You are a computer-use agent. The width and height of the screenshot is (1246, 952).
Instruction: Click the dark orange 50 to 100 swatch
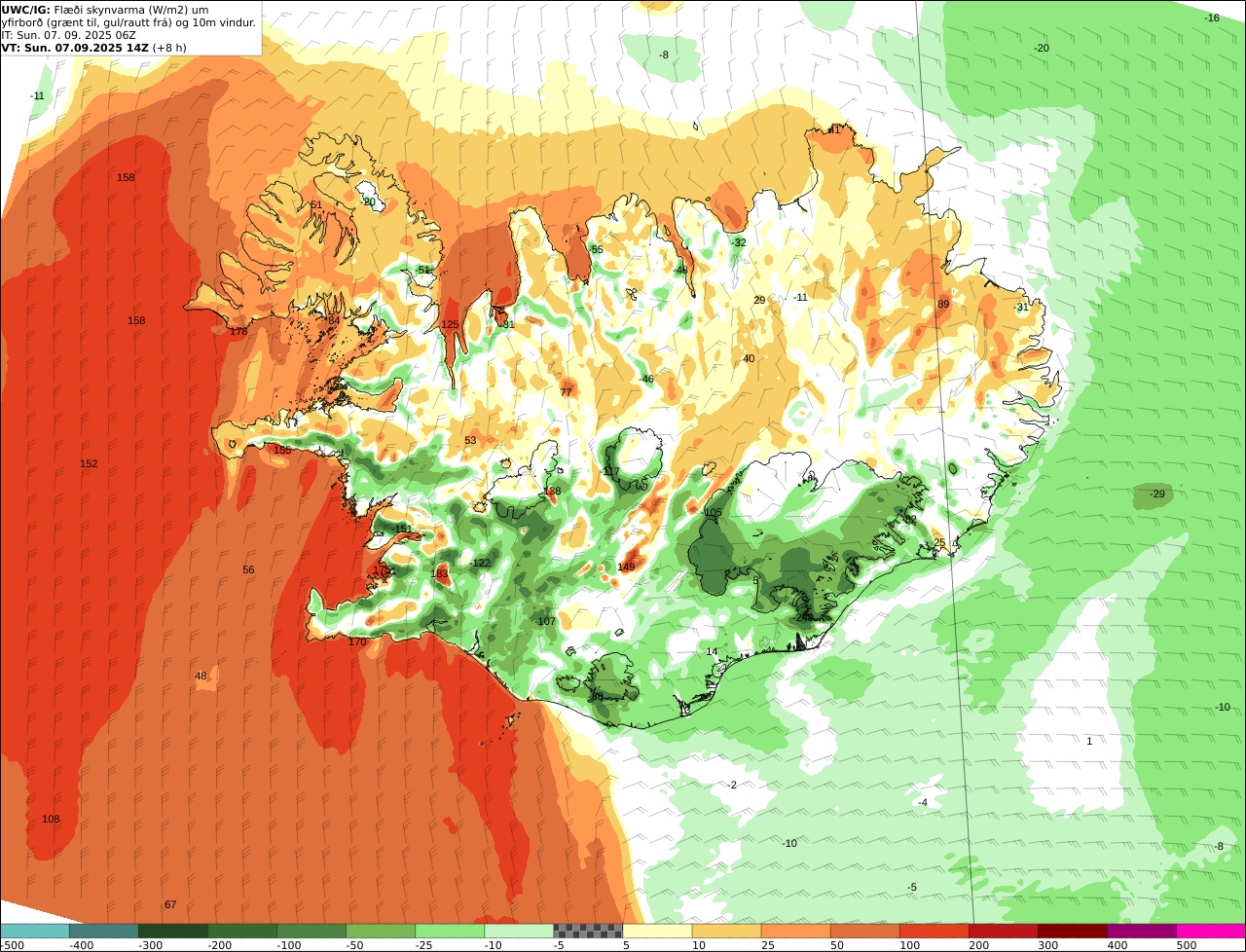864,931
